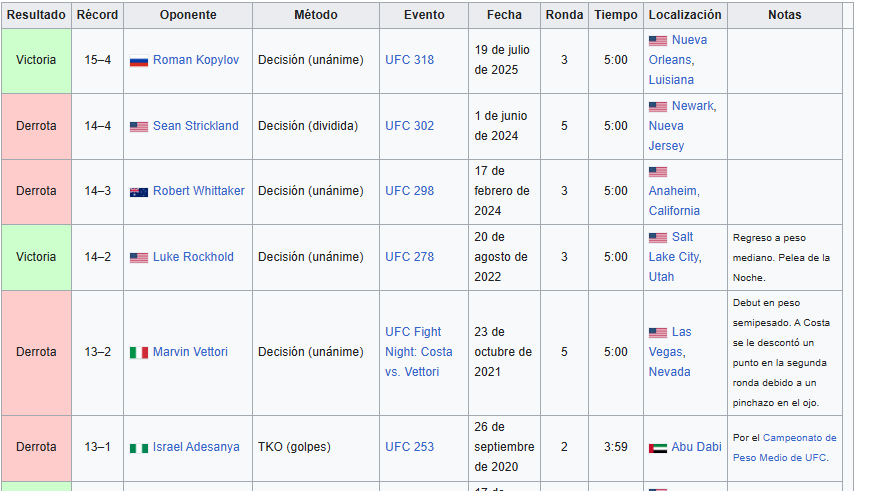Select the 14–3 record cell

(x=97, y=191)
